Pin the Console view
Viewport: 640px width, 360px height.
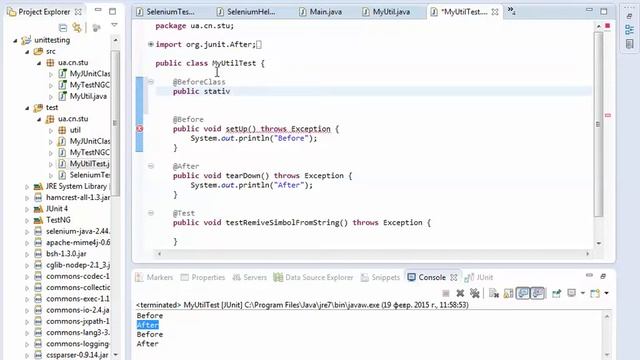coord(556,293)
